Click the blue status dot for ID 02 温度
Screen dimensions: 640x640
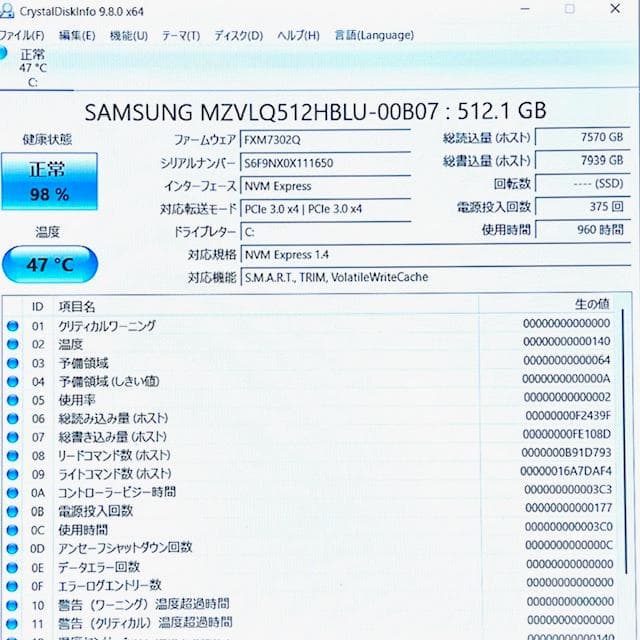point(13,344)
